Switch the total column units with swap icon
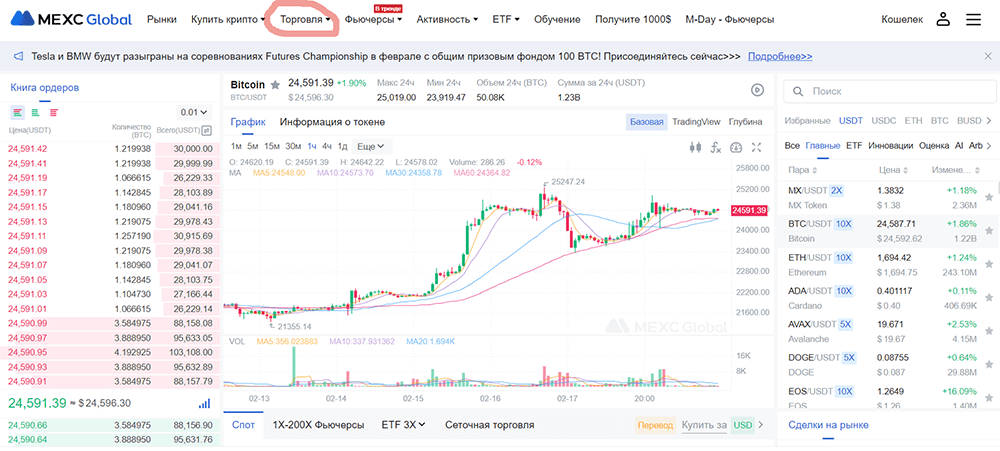The width and height of the screenshot is (1000, 451). (206, 131)
